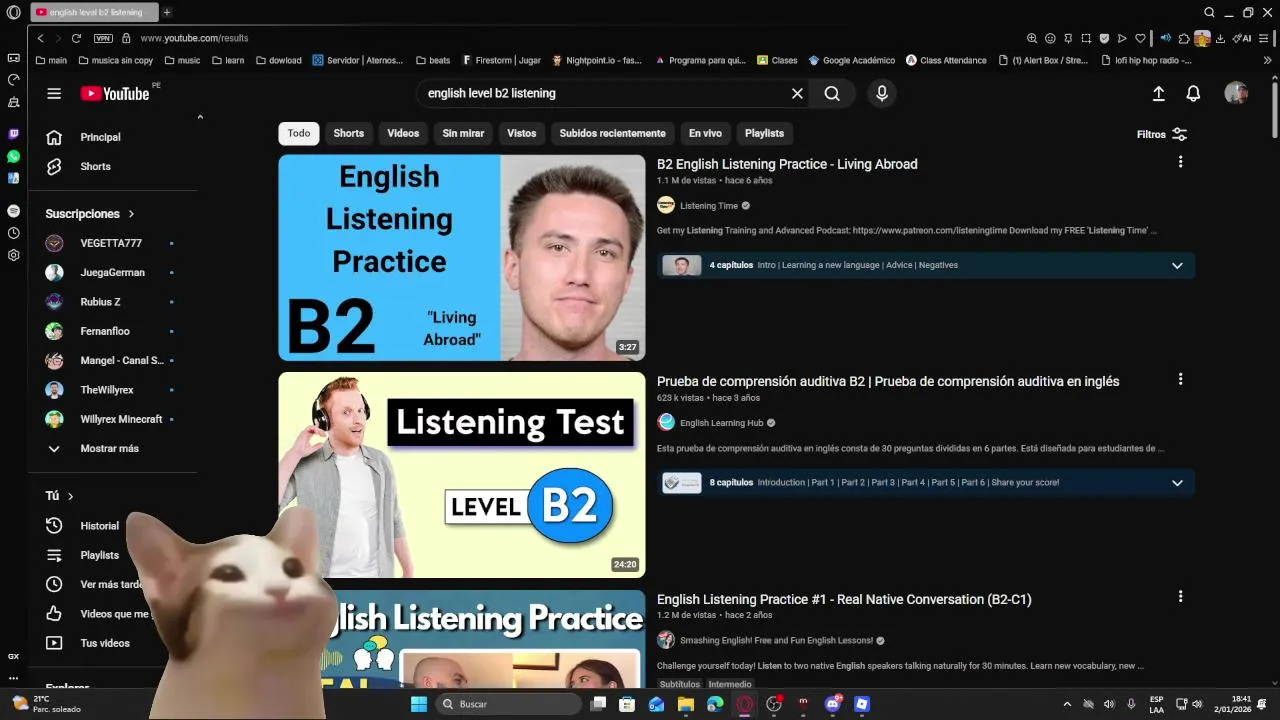Open the English Learning Hub channel link

[721, 423]
